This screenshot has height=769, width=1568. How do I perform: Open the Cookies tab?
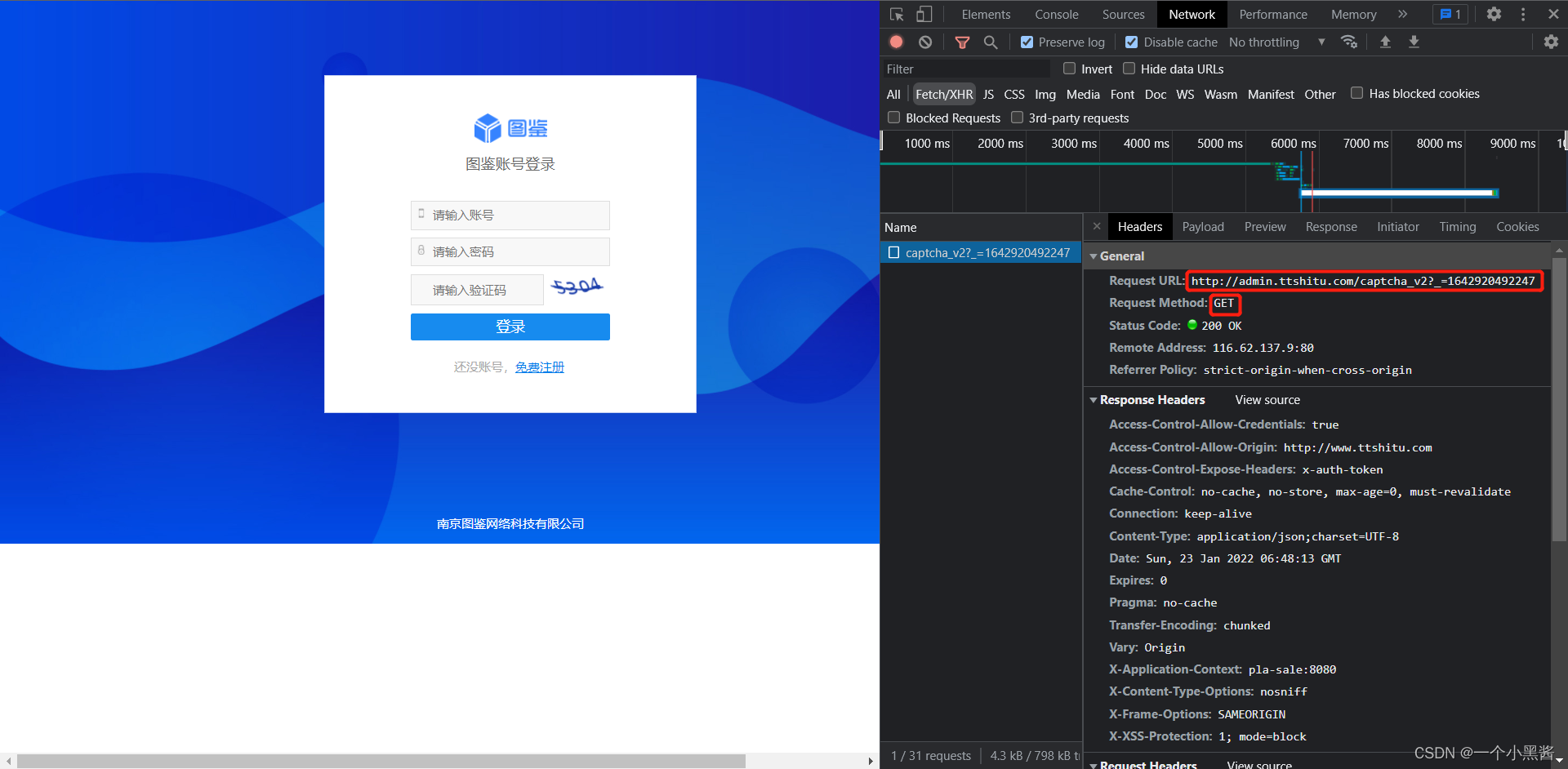pos(1517,226)
